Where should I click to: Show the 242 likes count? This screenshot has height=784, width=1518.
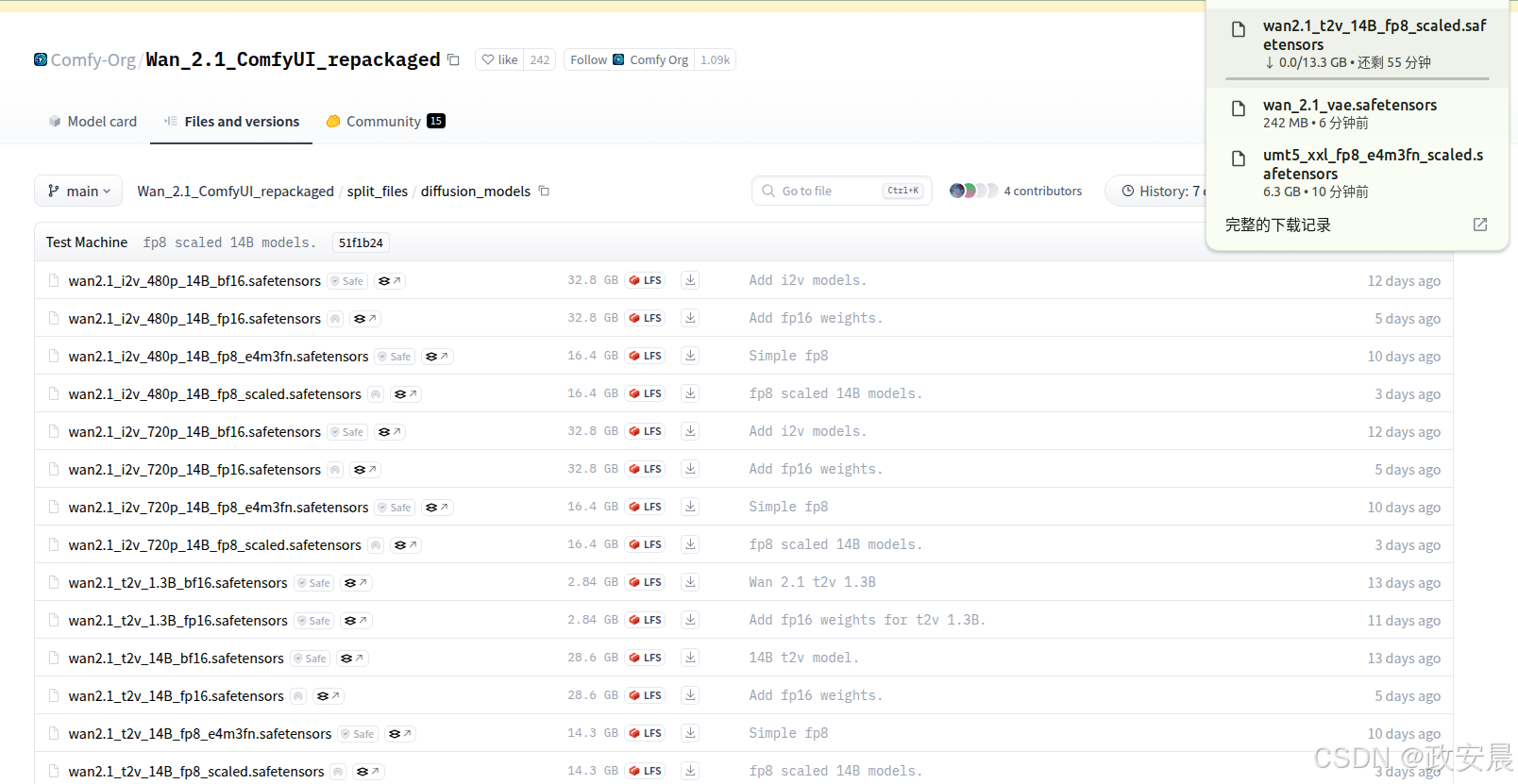pyautogui.click(x=540, y=59)
